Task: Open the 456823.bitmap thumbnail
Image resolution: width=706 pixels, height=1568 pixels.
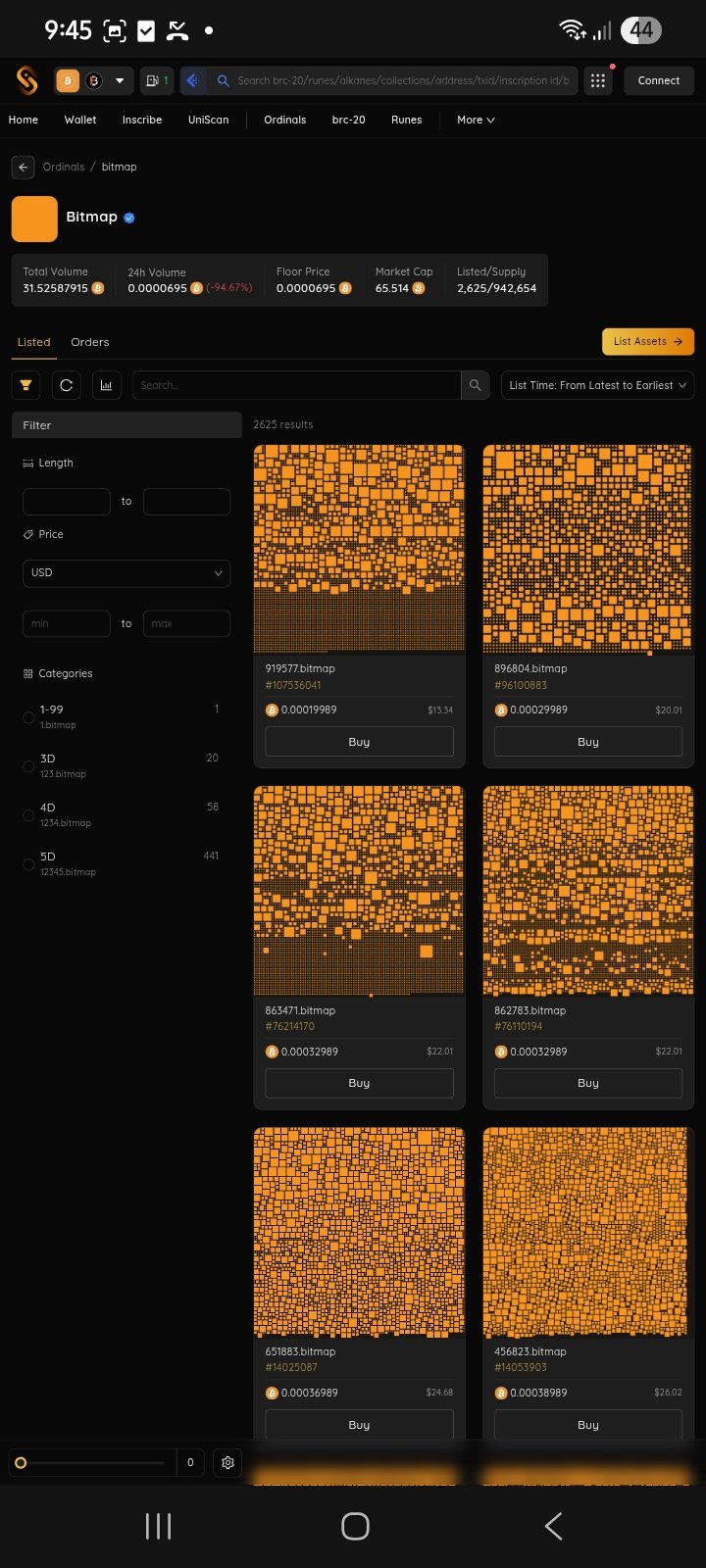Action: coord(588,1232)
